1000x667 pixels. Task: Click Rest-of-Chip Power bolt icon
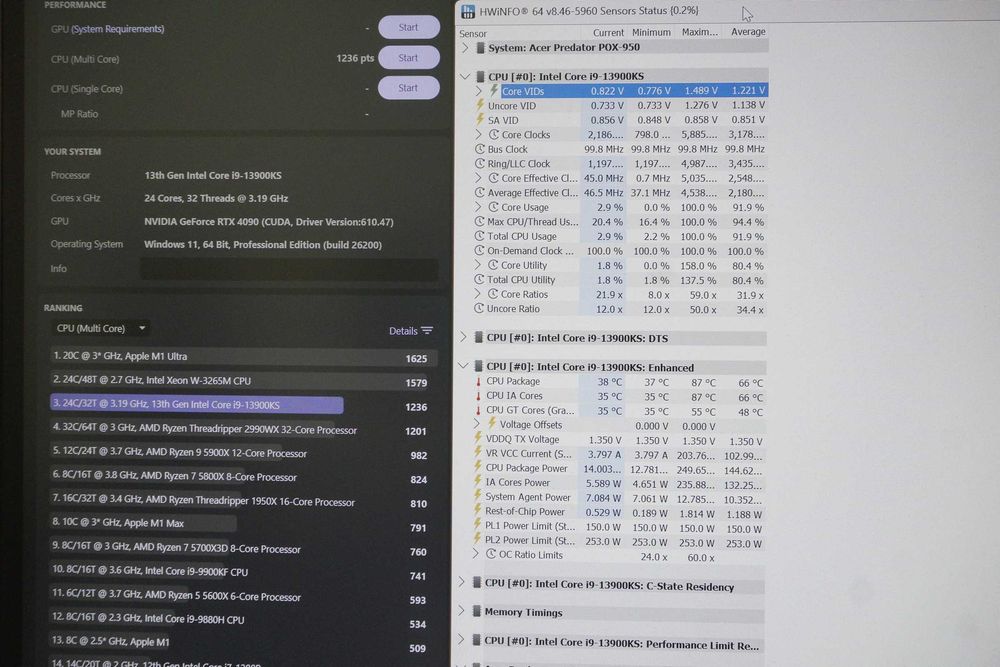click(x=477, y=510)
